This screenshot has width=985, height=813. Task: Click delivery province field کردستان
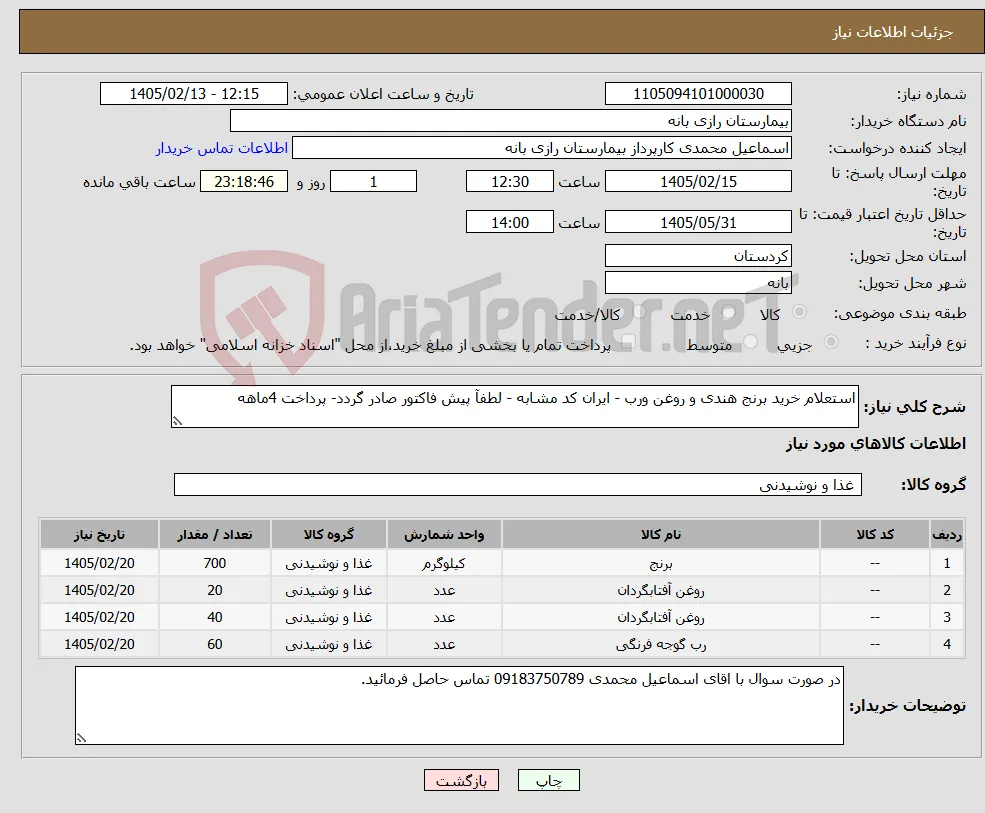pos(698,256)
